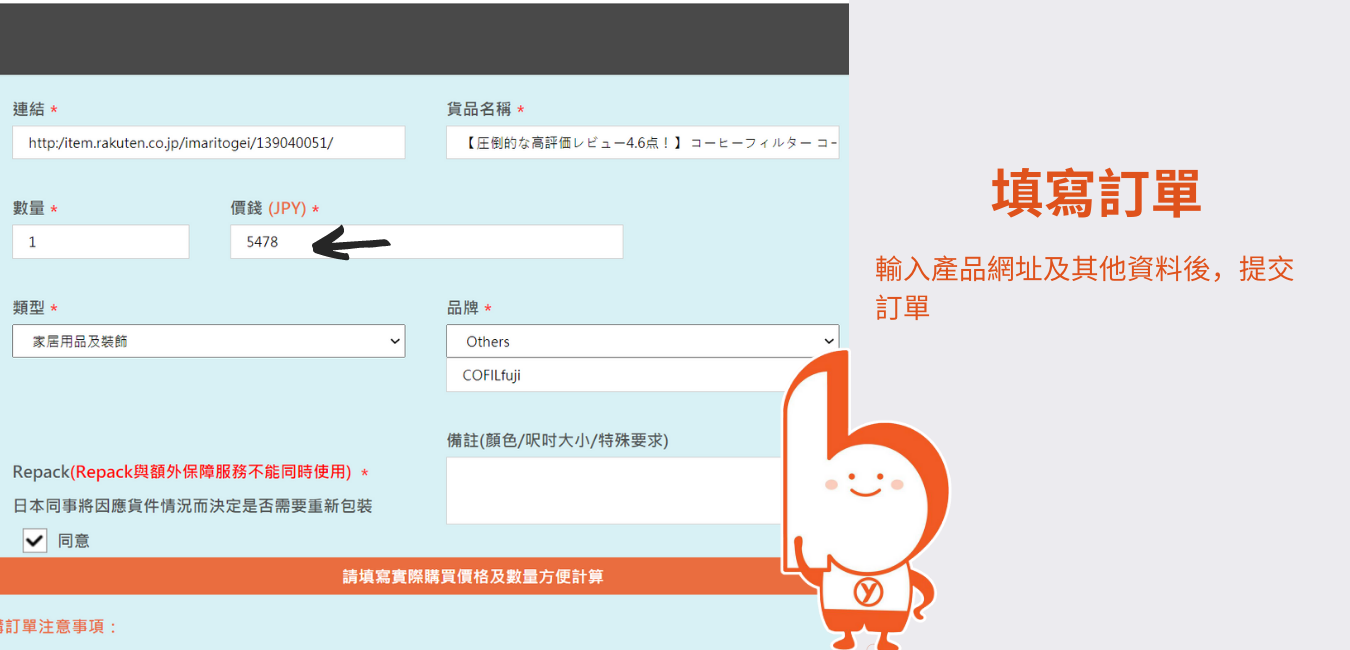Click the 同意 label text
Screen dimensions: 1350x650
(x=74, y=540)
